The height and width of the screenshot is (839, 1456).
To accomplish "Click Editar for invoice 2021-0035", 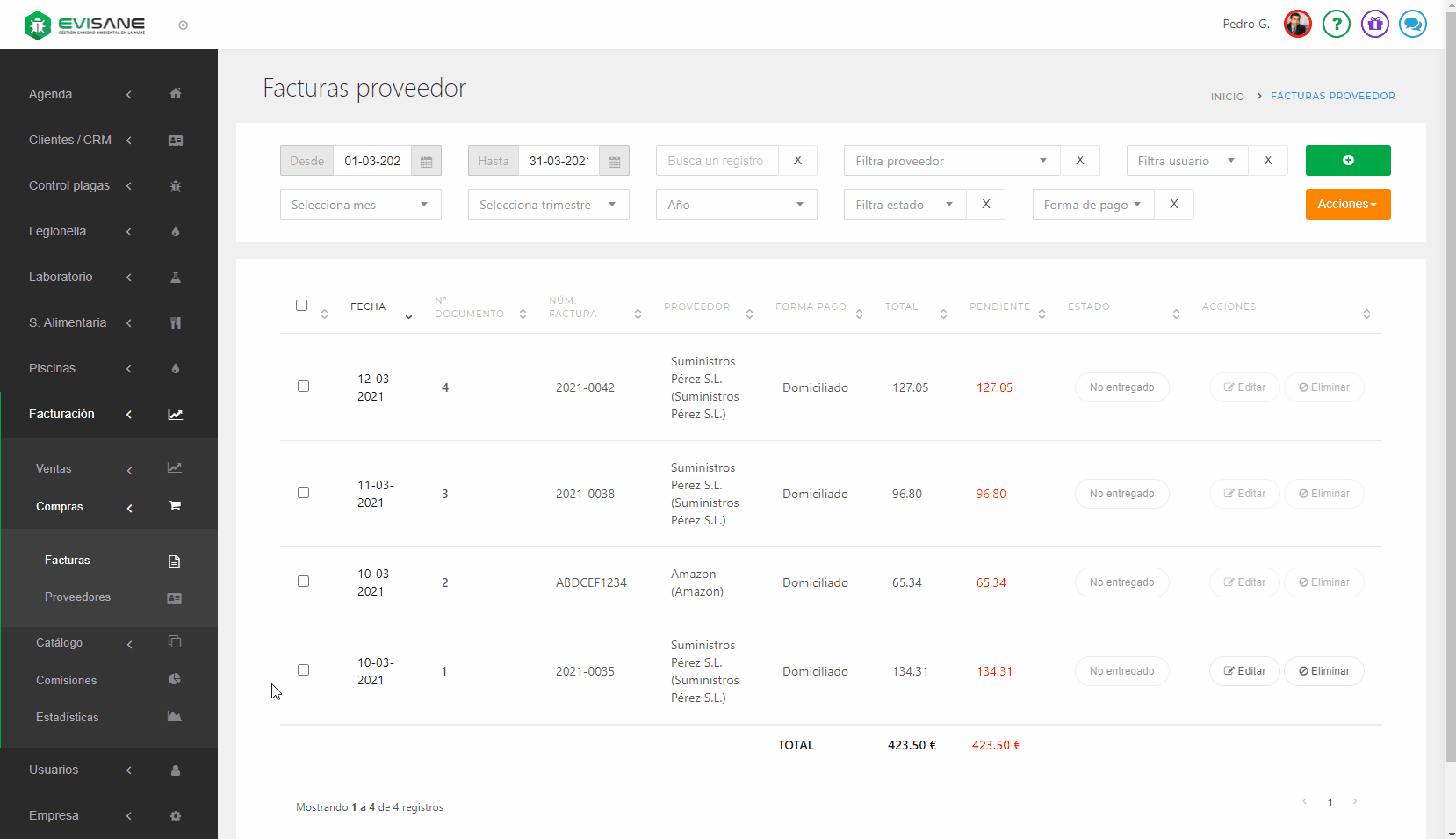I will click(1243, 671).
